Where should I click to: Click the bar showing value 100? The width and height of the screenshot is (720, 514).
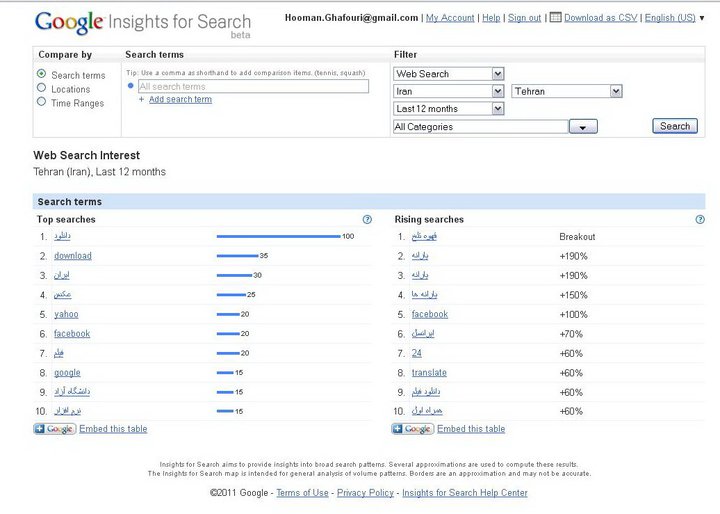click(x=279, y=237)
